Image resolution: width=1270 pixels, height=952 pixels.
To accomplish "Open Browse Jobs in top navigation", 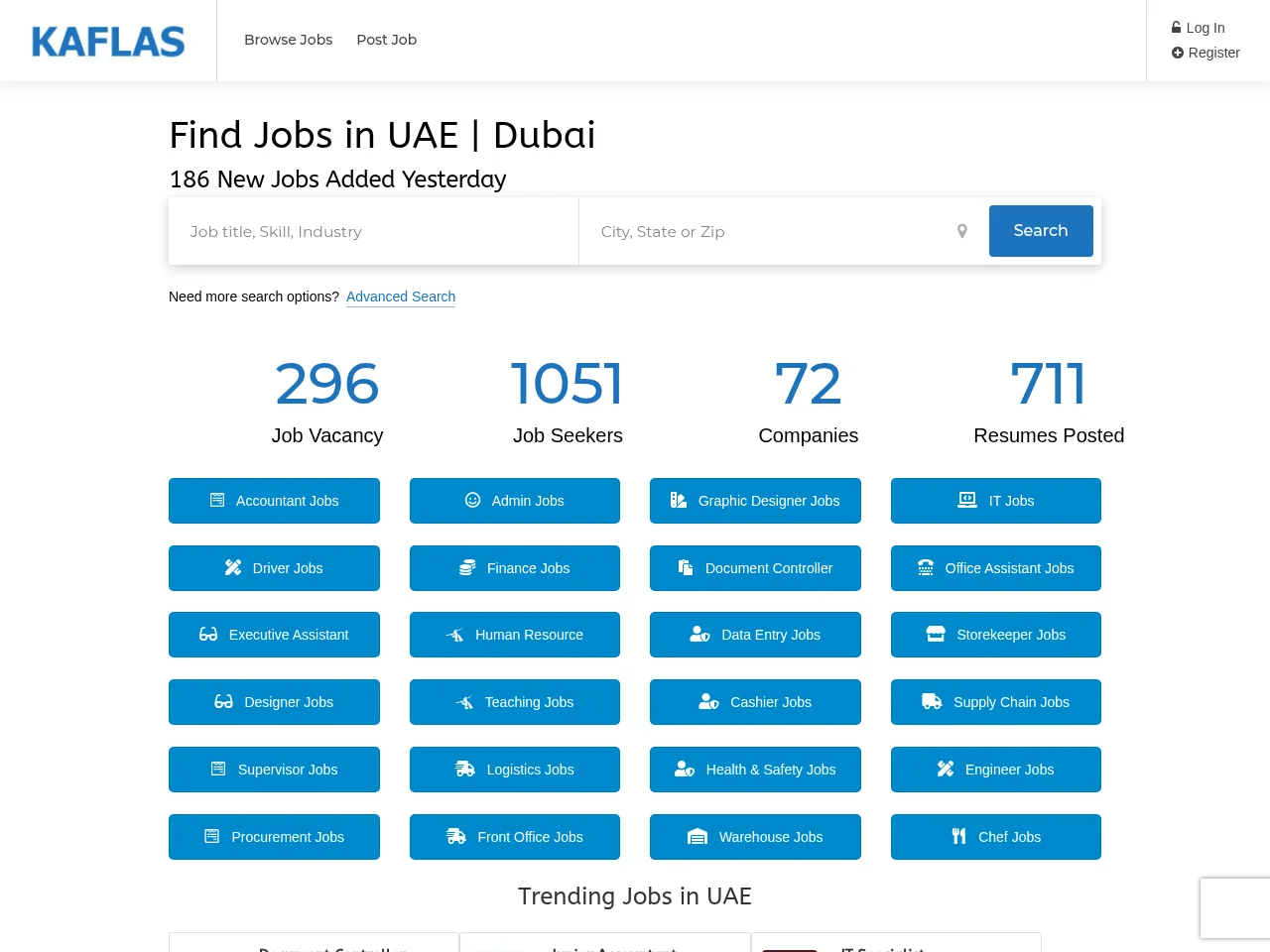I will (289, 40).
